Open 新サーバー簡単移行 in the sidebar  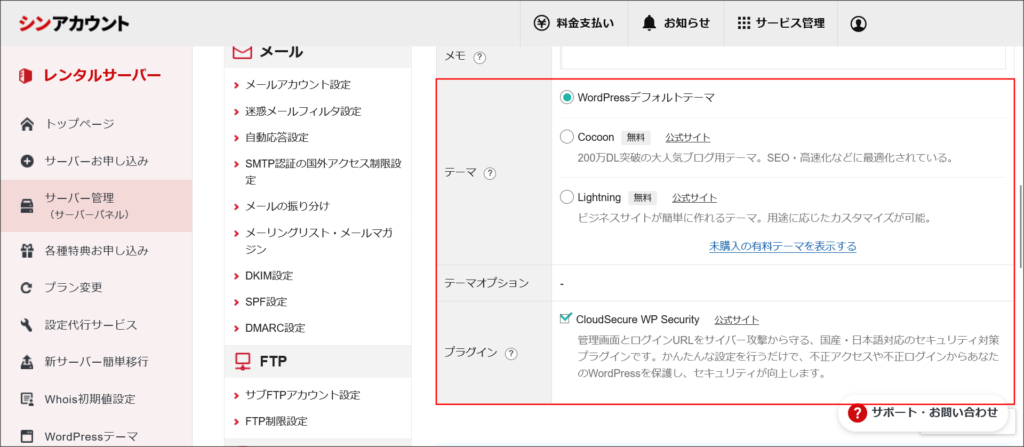[x=97, y=361]
